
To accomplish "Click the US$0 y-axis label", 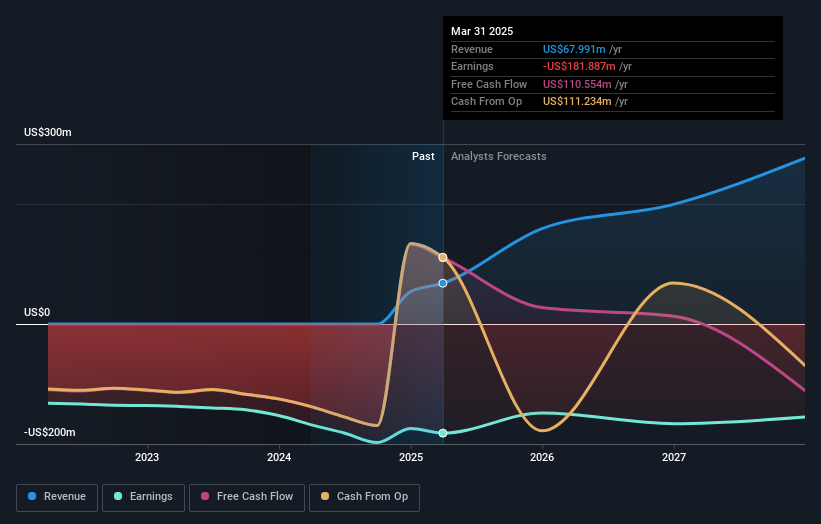I will pyautogui.click(x=37, y=313).
